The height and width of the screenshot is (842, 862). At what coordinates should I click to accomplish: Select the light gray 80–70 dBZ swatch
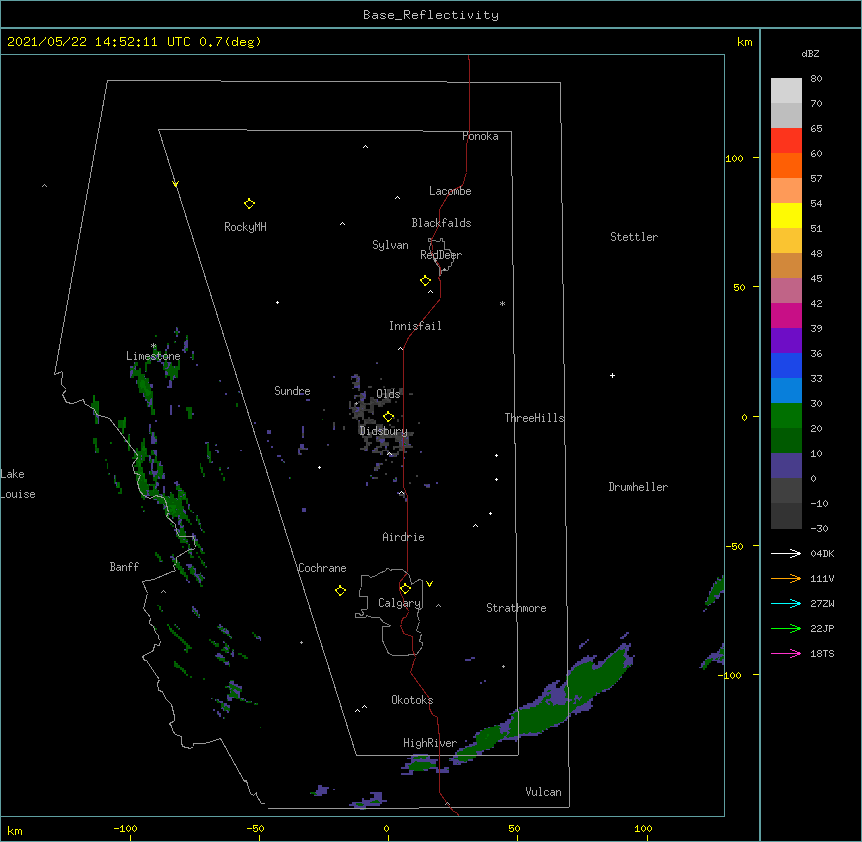coord(786,90)
